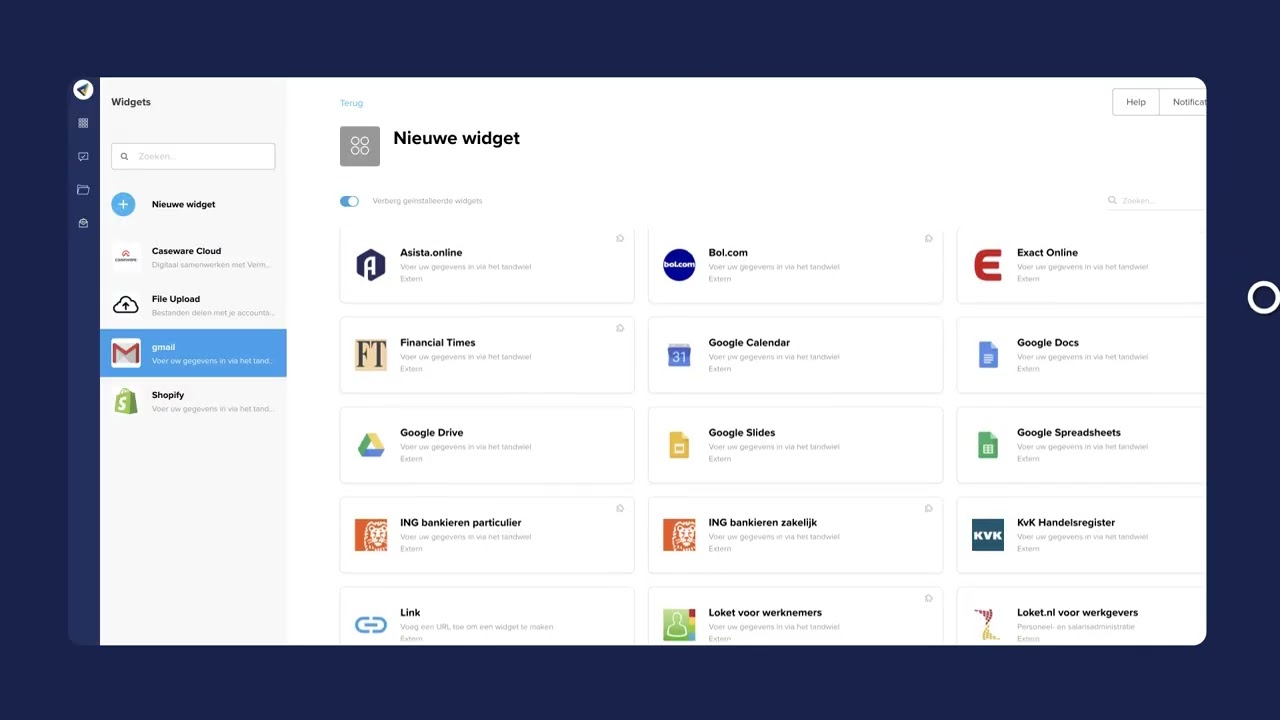Open the Loket.nl voor werkgevers widget card
Image resolution: width=1280 pixels, height=720 pixels.
(x=1081, y=617)
